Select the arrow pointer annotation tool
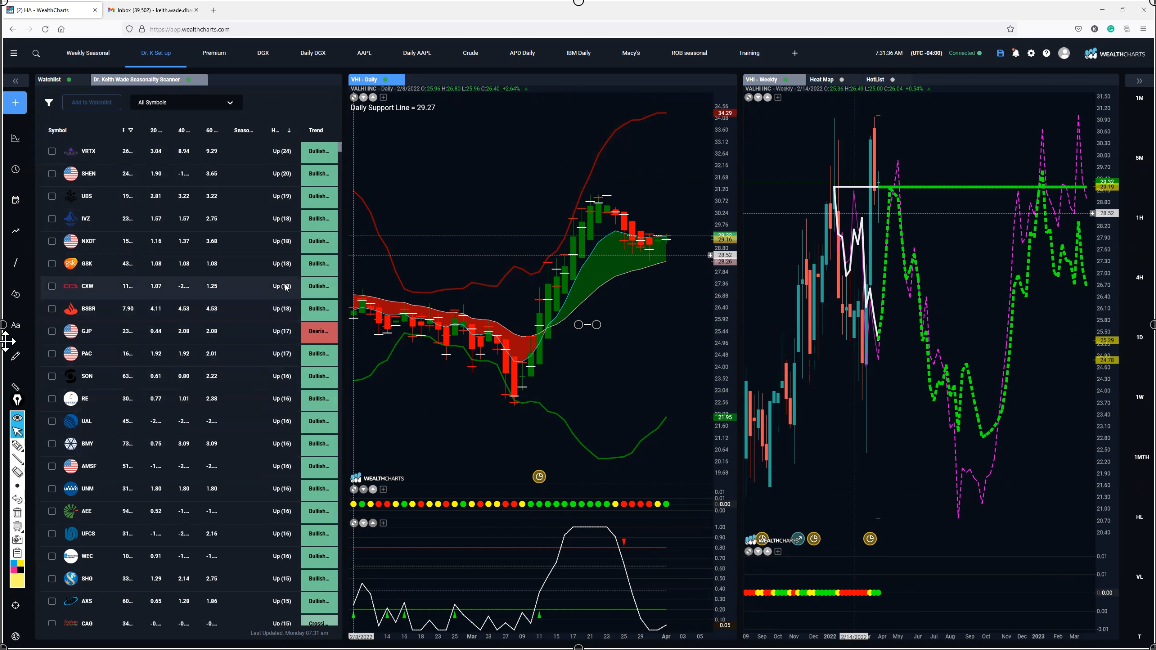The image size is (1156, 650). tap(17, 431)
